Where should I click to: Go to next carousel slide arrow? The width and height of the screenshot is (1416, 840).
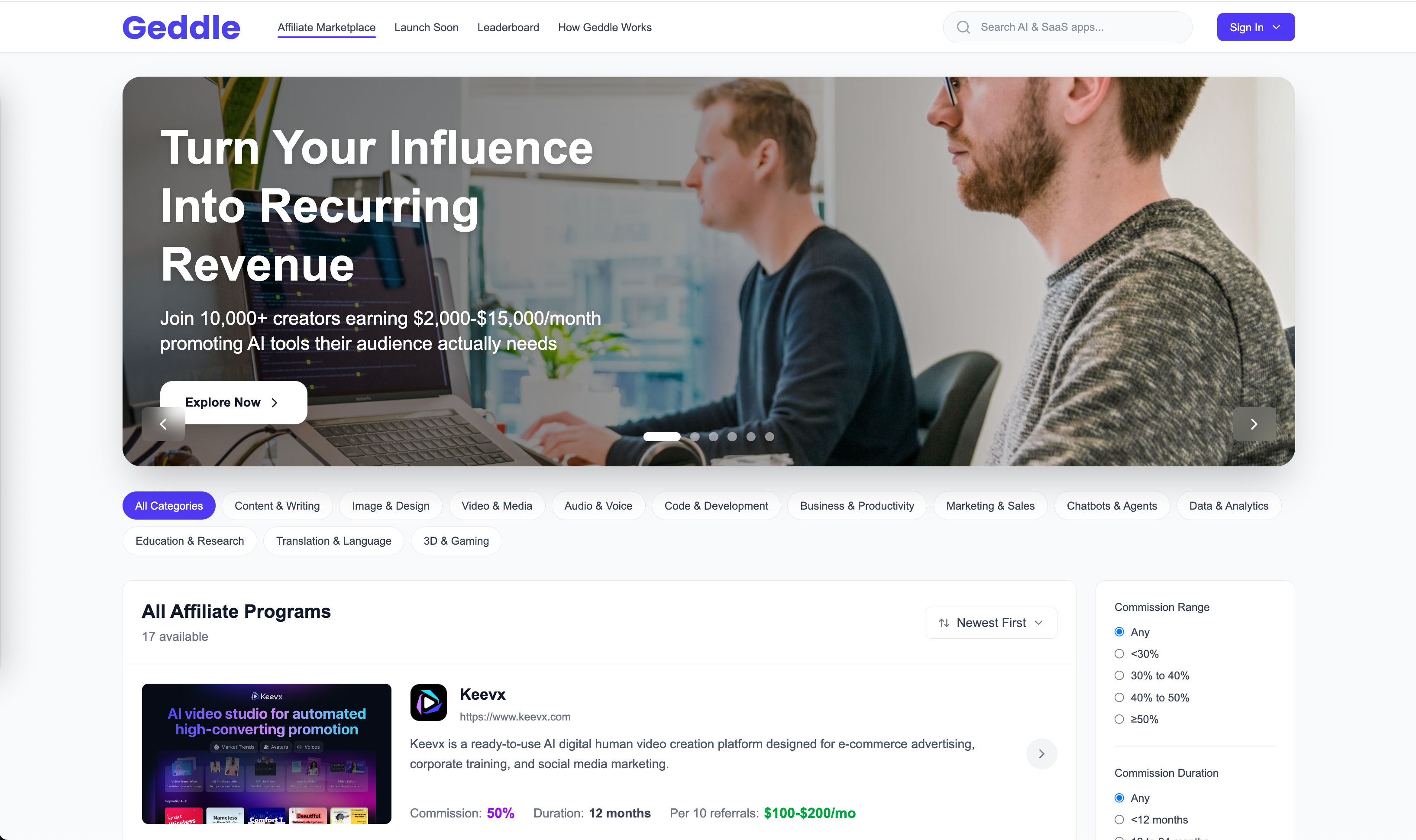click(x=1254, y=424)
